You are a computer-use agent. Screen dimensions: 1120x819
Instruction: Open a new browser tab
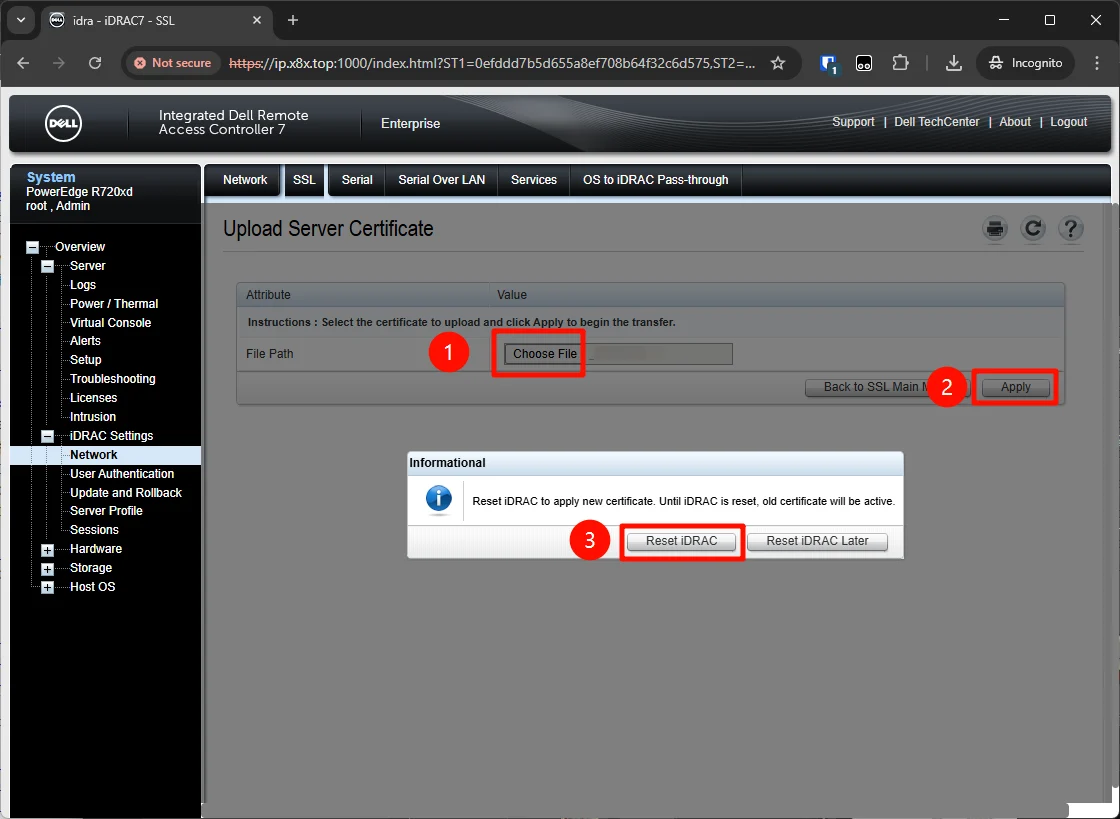[293, 20]
